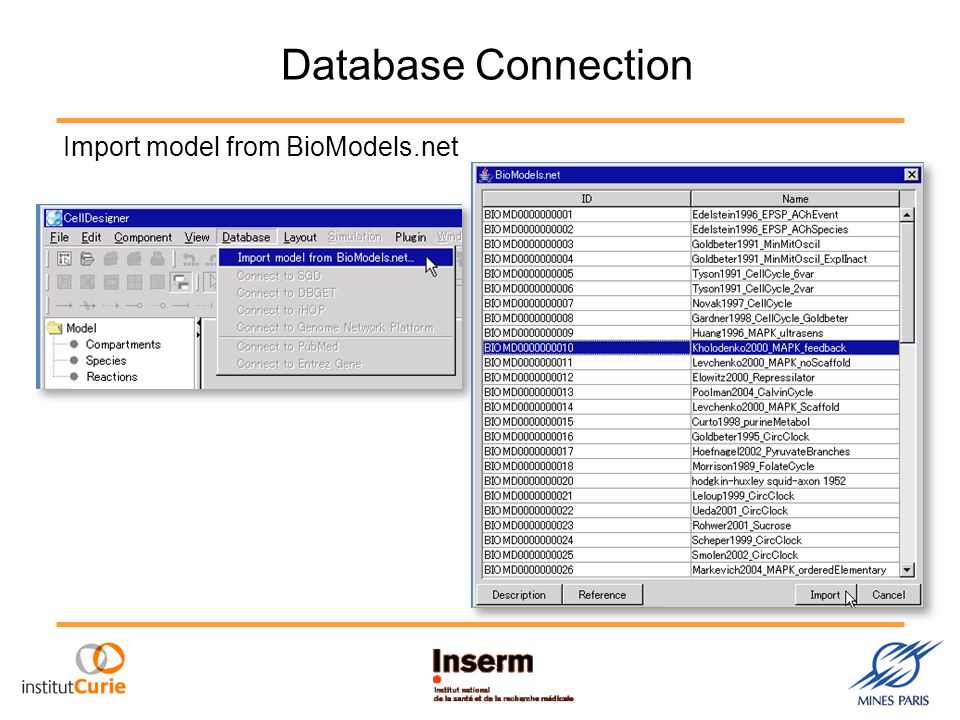Select highlighted Kholodenko2000_MAPK_feedback row
960x720 pixels.
[691, 348]
